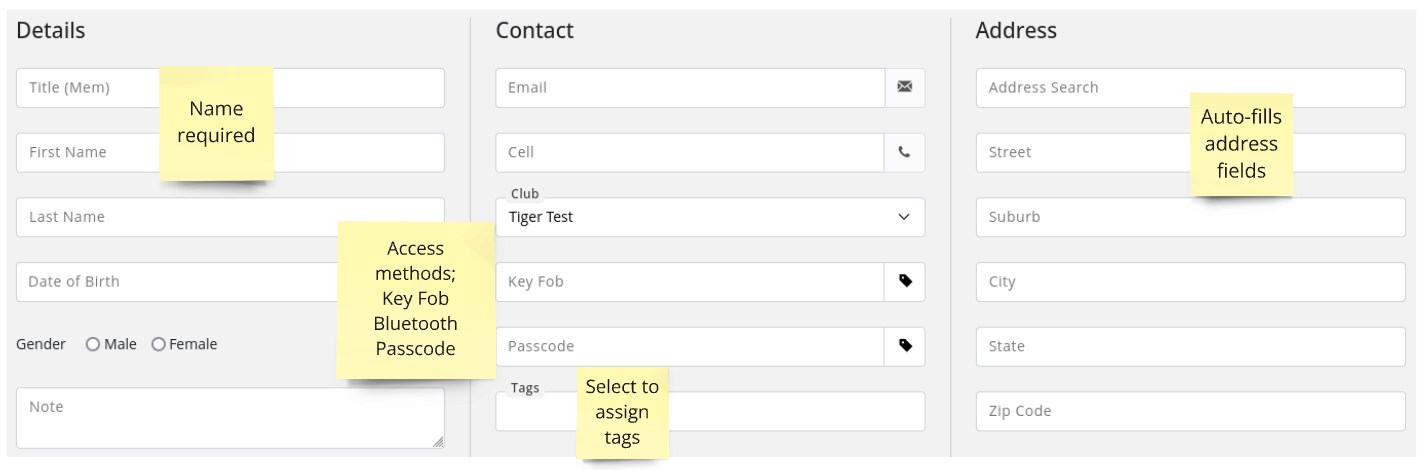Click the tag icon next to Passcode
This screenshot has height=470, width=1421.
[x=905, y=347]
